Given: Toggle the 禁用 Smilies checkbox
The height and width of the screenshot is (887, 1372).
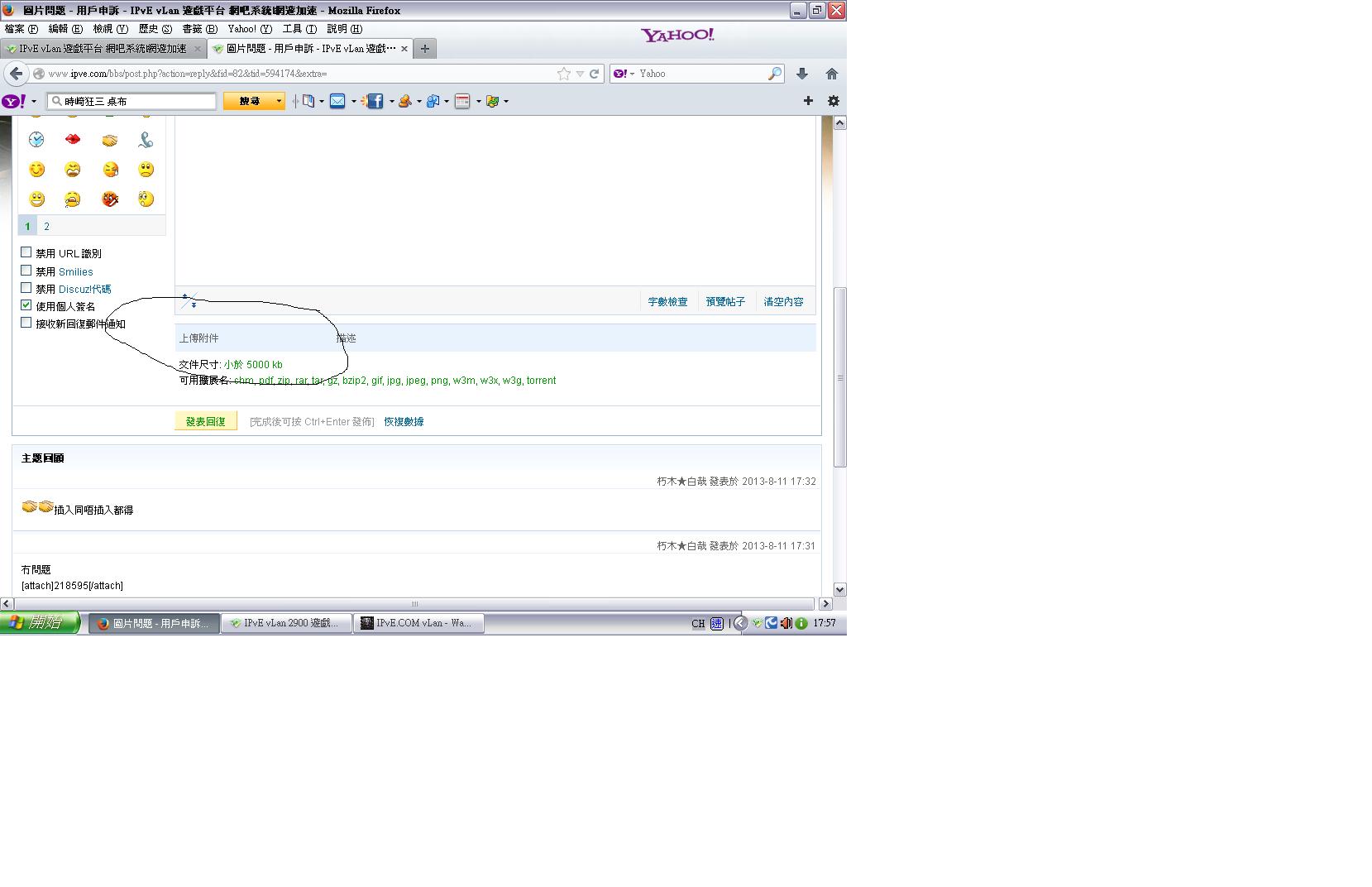Looking at the screenshot, I should pos(26,271).
